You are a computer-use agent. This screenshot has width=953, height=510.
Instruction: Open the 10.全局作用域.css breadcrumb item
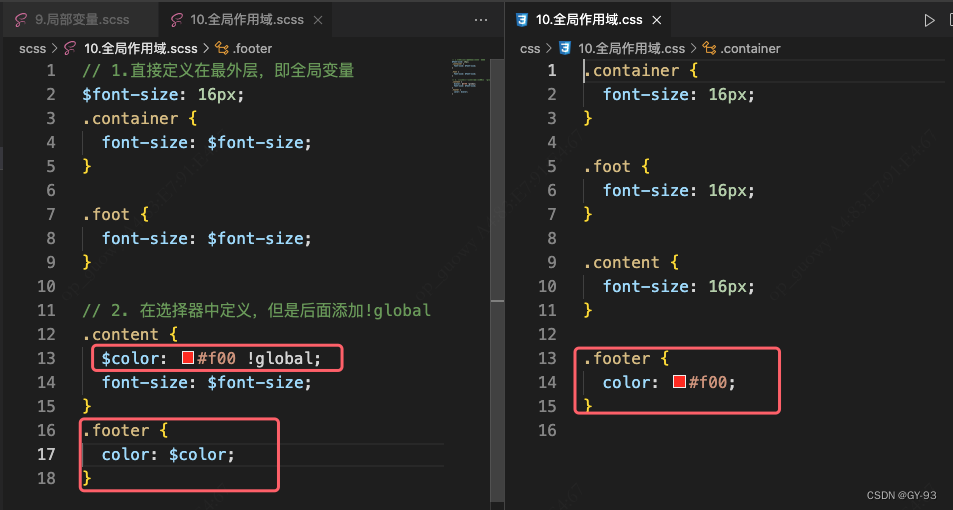(631, 49)
